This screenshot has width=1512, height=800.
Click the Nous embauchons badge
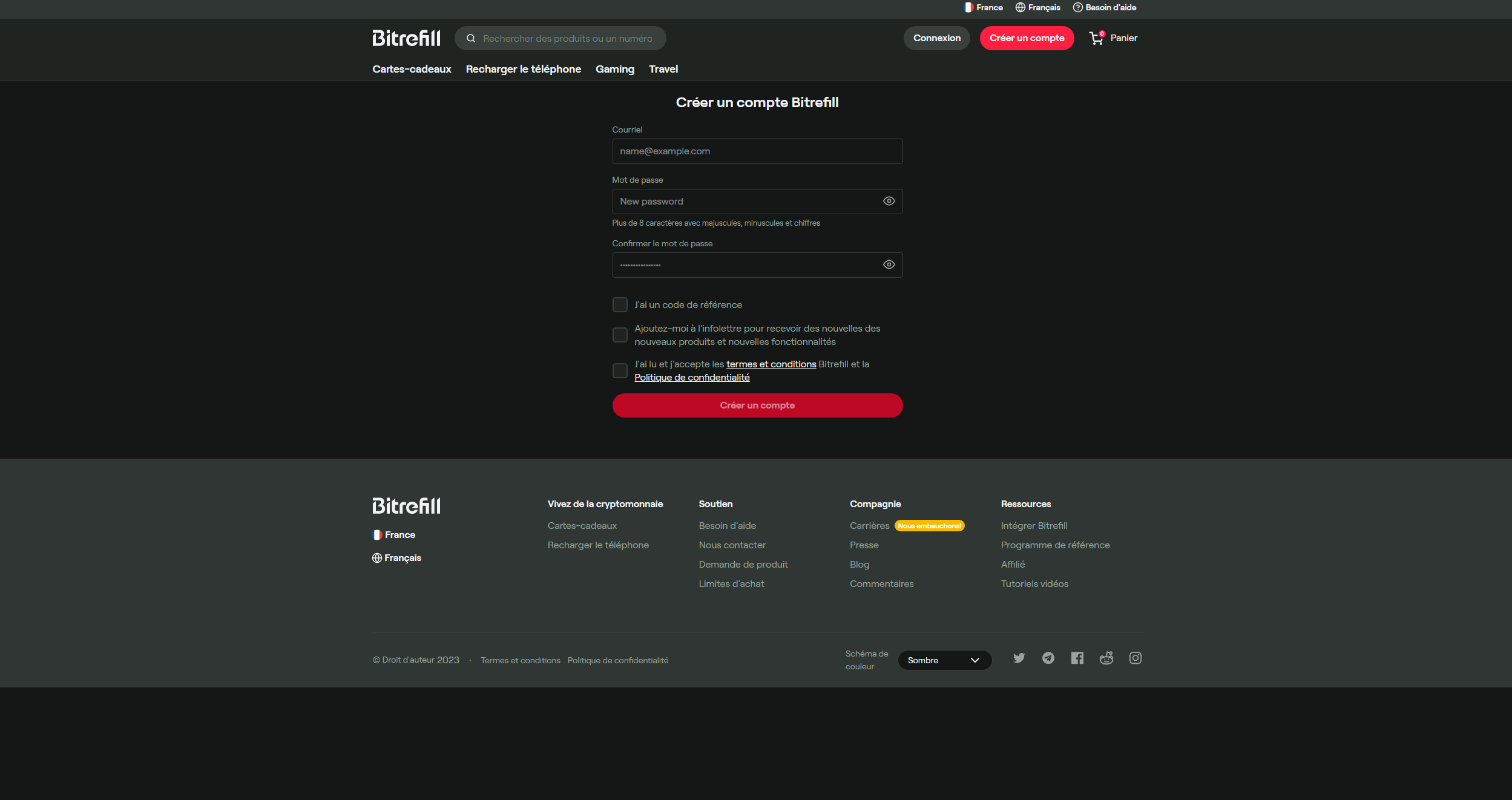point(930,526)
